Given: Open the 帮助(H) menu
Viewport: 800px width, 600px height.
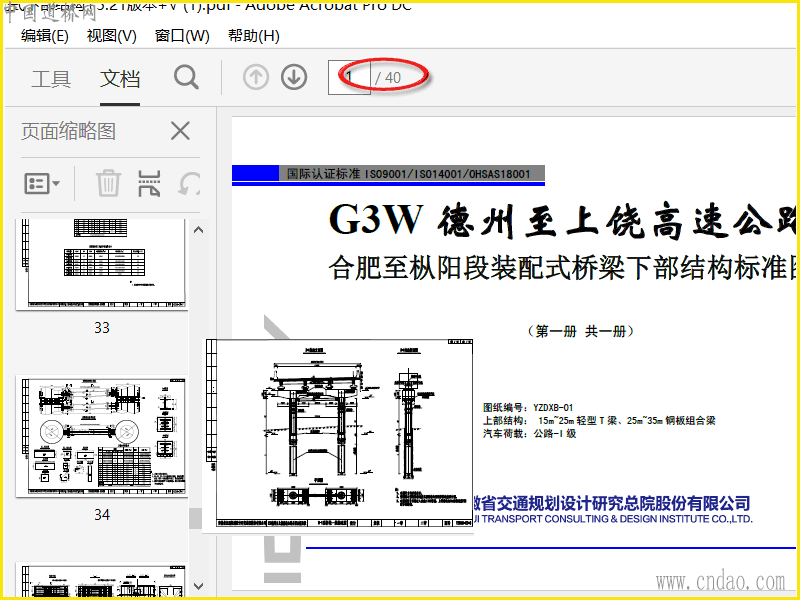Looking at the screenshot, I should coord(254,36).
